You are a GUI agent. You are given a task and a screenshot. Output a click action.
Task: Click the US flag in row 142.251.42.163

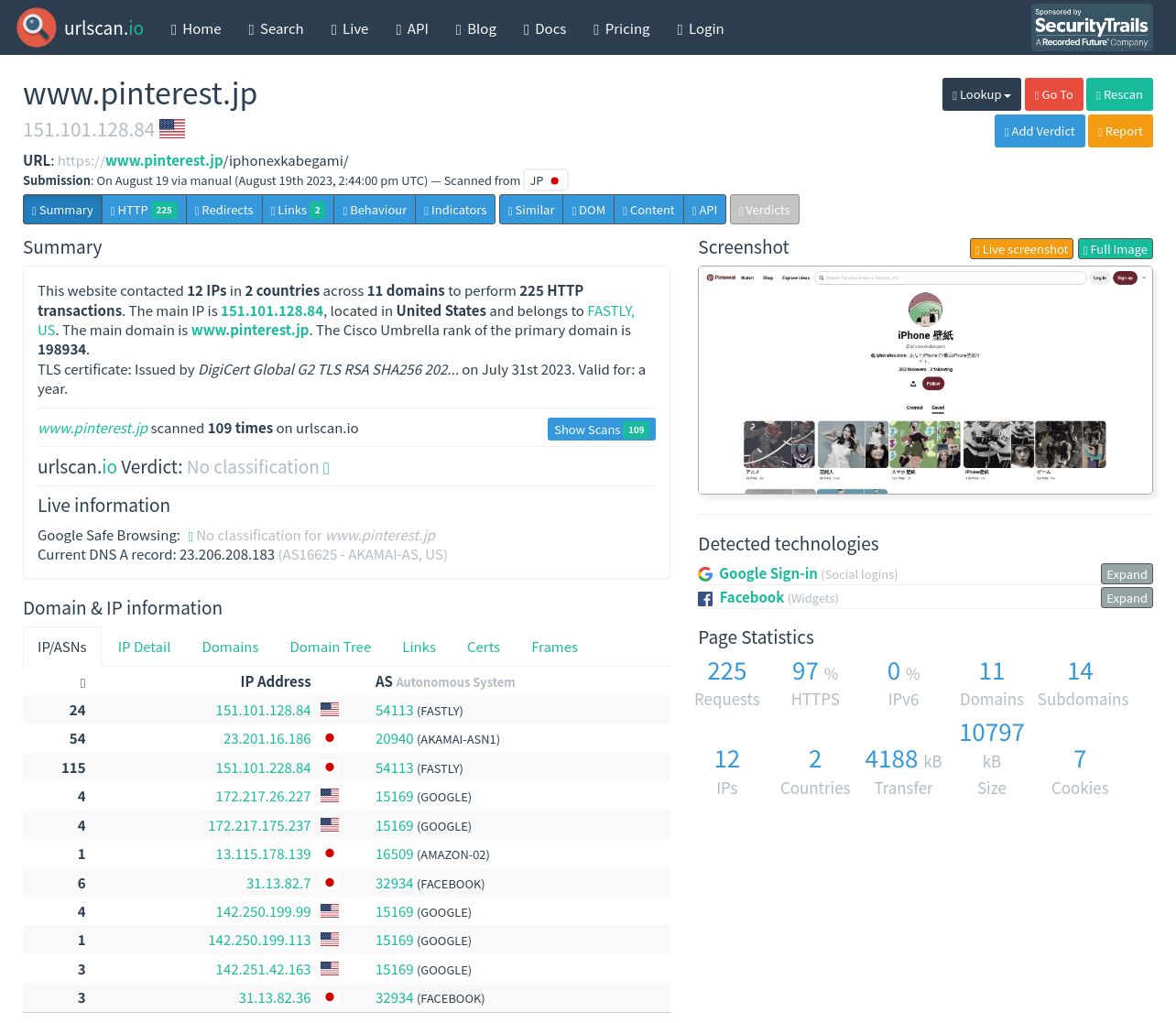click(330, 968)
